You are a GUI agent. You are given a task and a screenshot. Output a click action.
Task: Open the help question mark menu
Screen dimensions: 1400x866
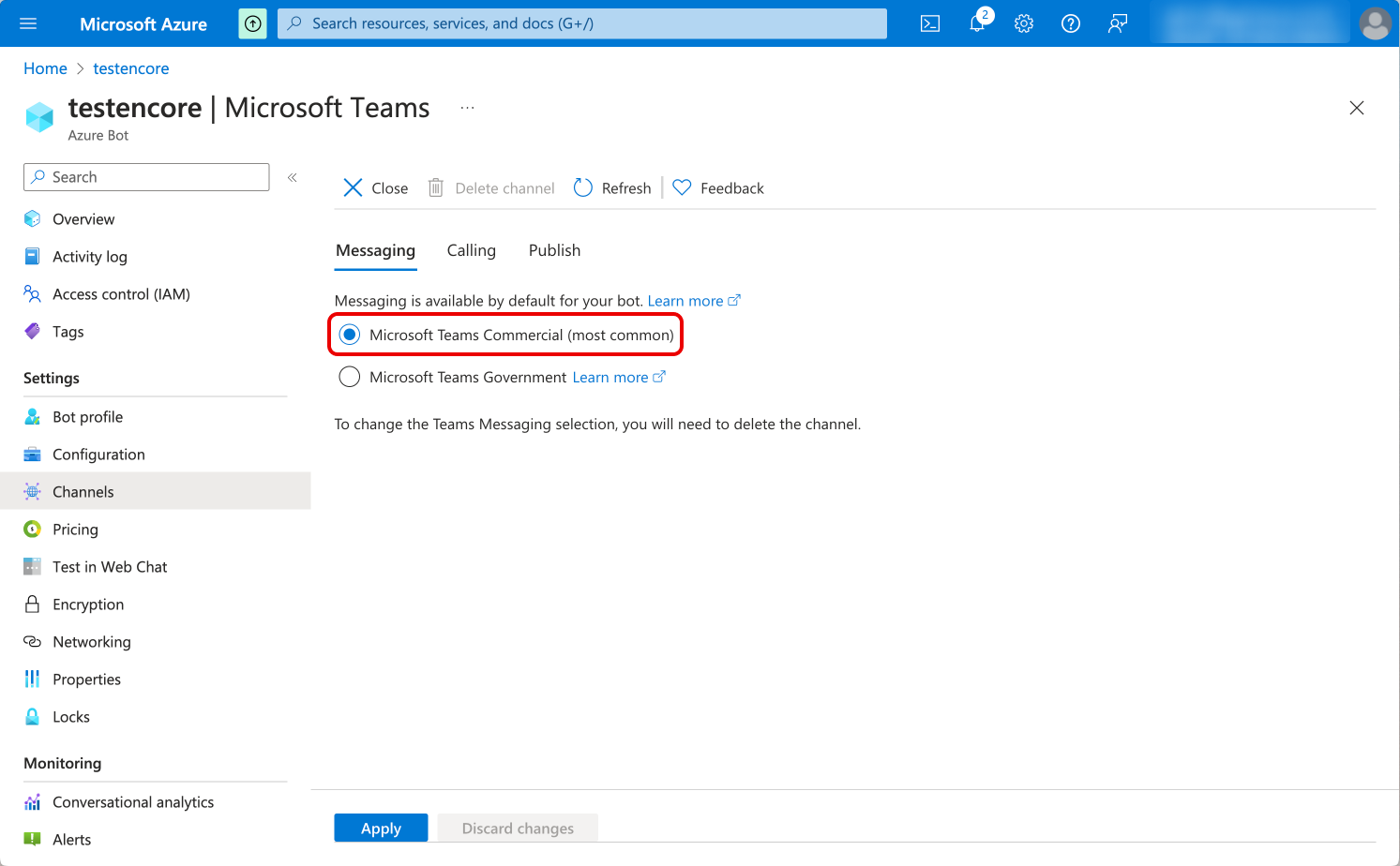pyautogui.click(x=1071, y=23)
